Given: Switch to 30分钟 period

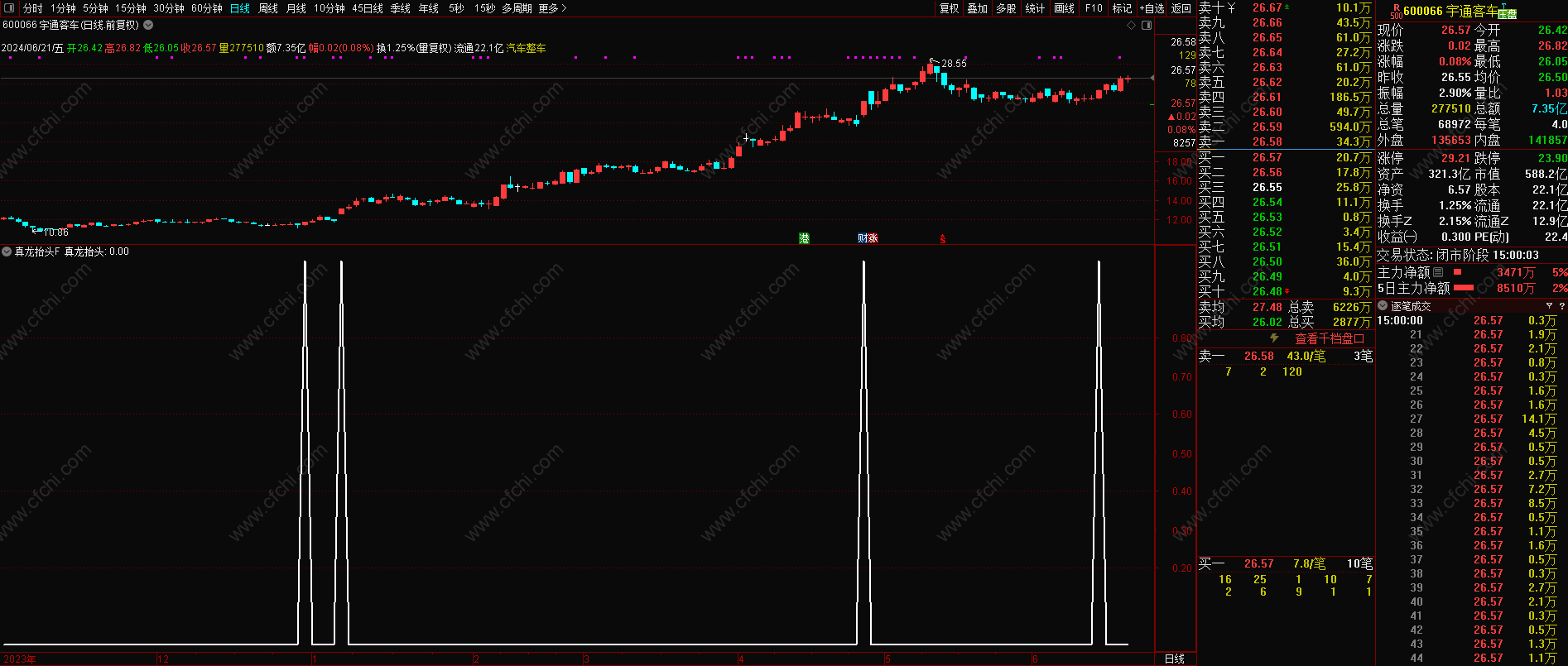Looking at the screenshot, I should [x=169, y=8].
